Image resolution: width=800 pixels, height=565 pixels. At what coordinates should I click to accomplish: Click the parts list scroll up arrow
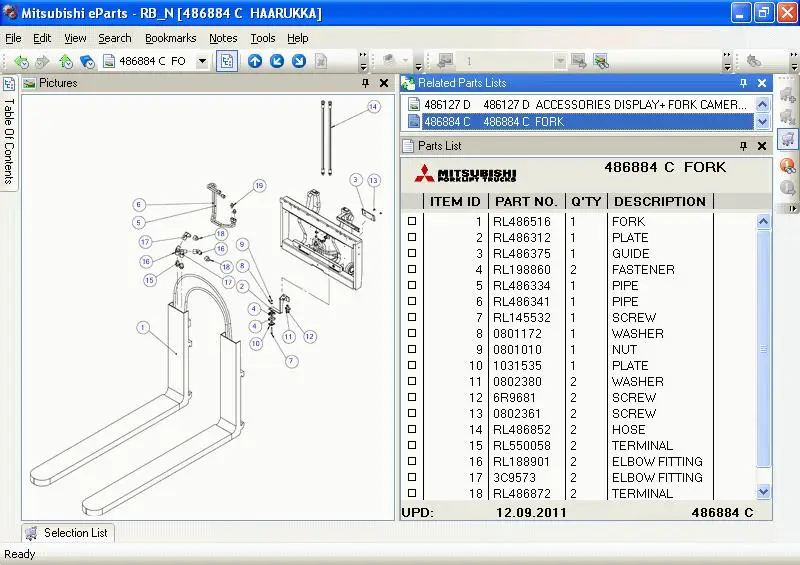coord(763,222)
